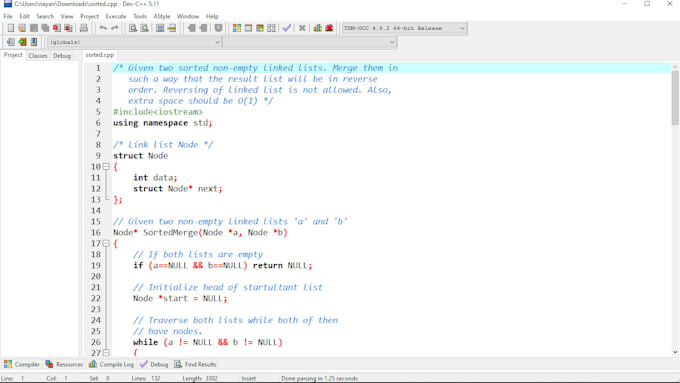
Task: Open the bottom Debug panel tab
Action: coord(154,364)
